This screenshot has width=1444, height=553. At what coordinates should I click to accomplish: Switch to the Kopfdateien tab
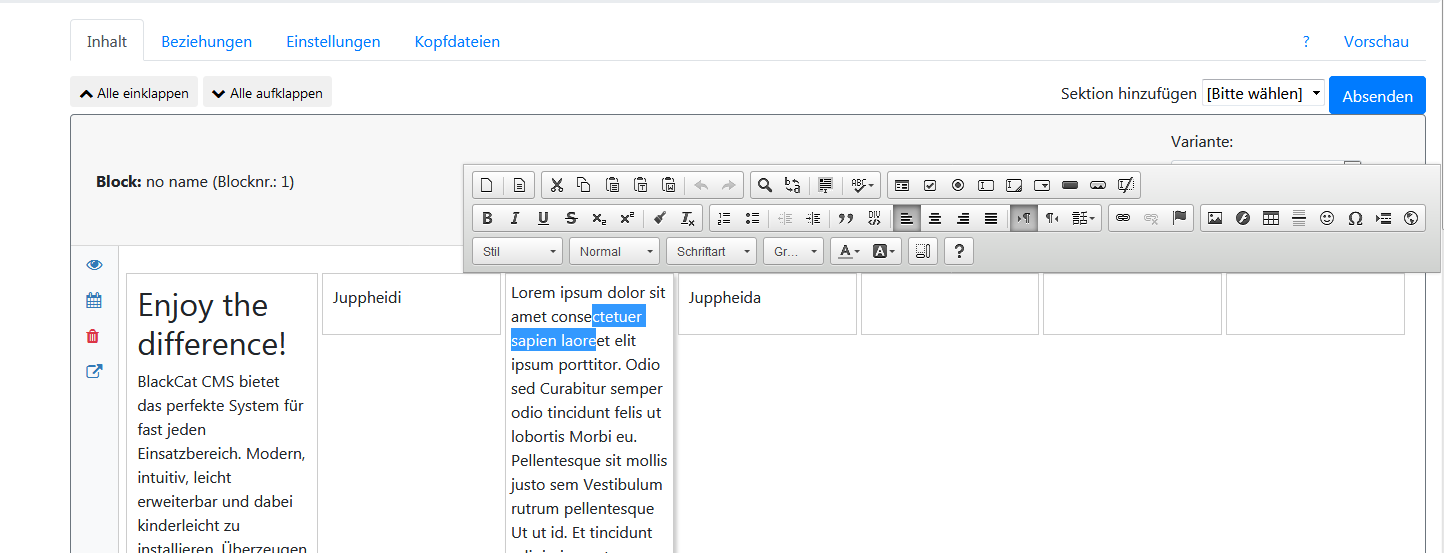pos(457,41)
